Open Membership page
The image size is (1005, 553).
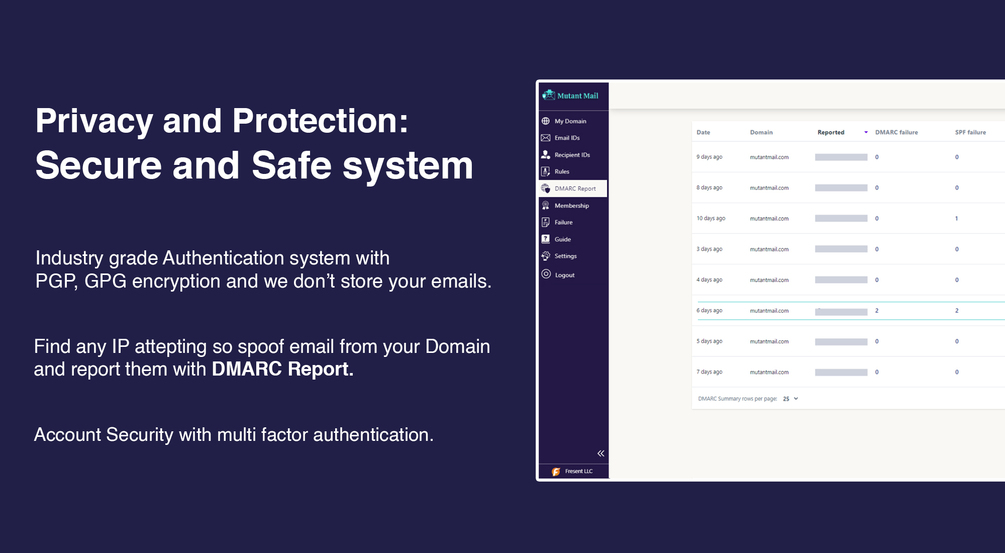pos(572,205)
